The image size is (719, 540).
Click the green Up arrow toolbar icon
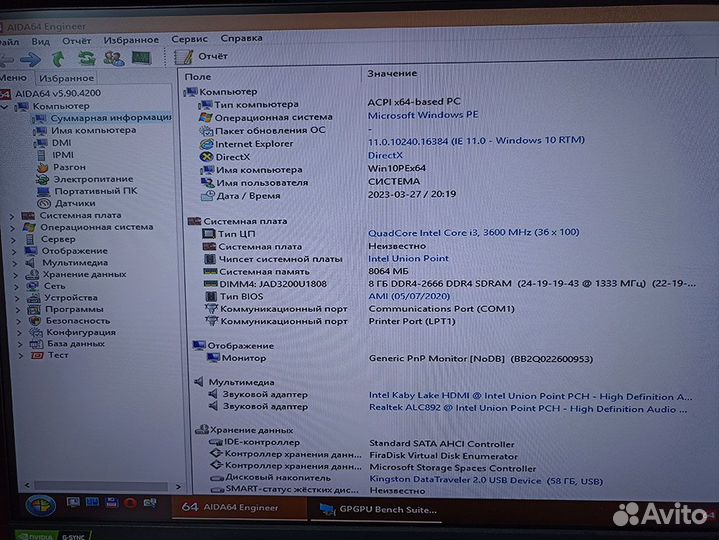[x=58, y=59]
